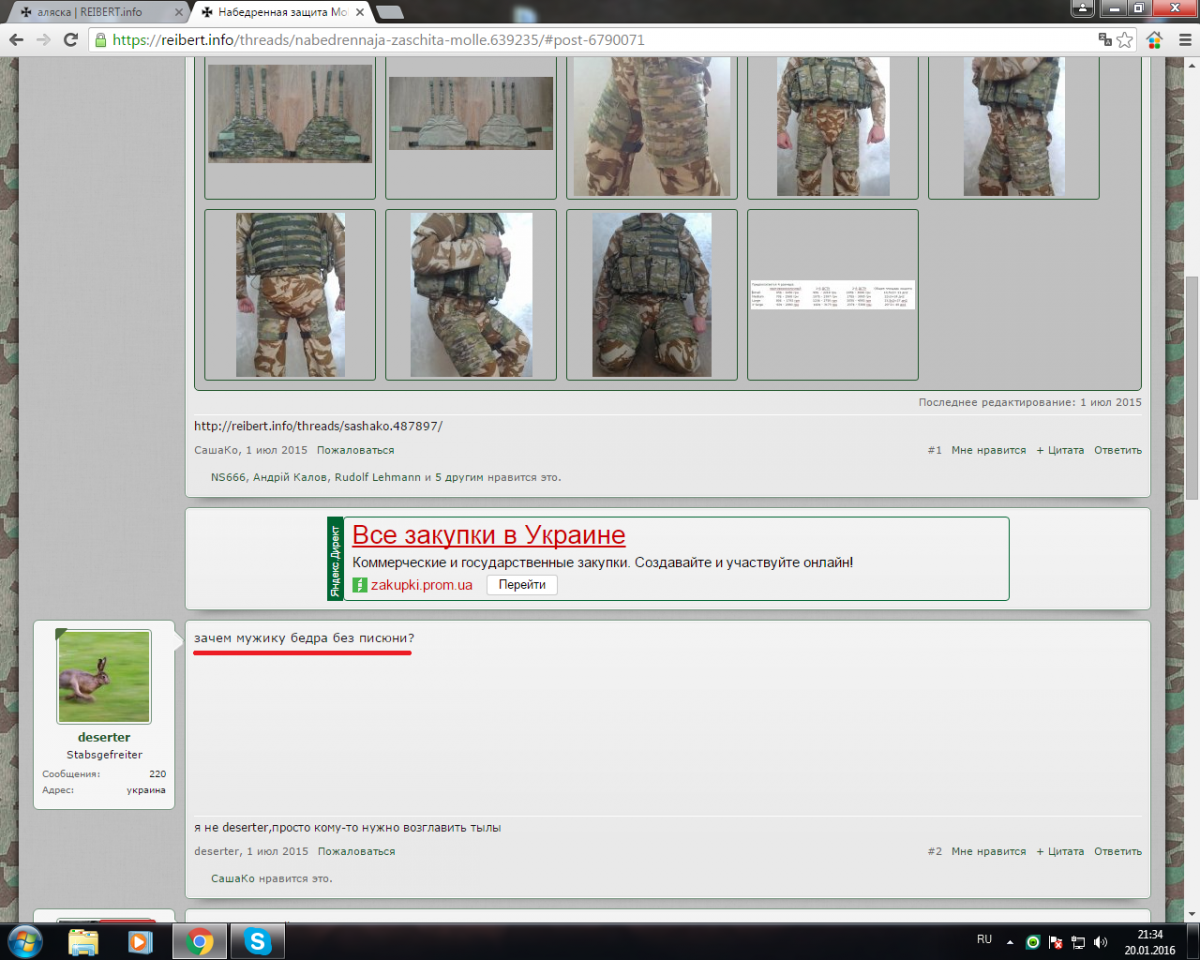Open NS666 profile in likes list
Image resolution: width=1200 pixels, height=960 pixels.
coord(228,477)
